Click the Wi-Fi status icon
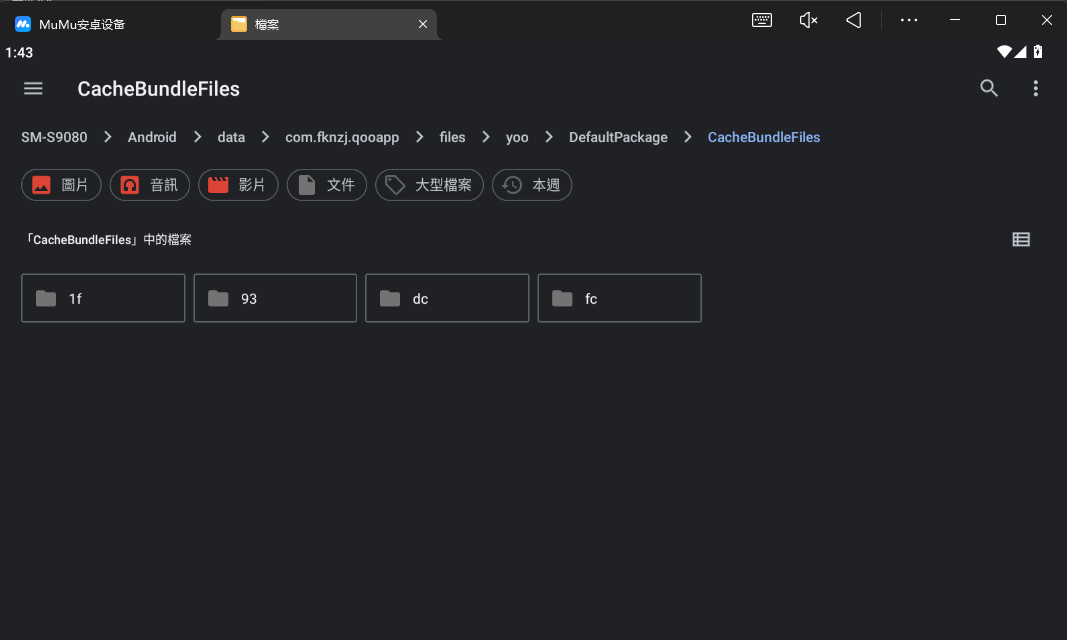 click(x=1004, y=52)
